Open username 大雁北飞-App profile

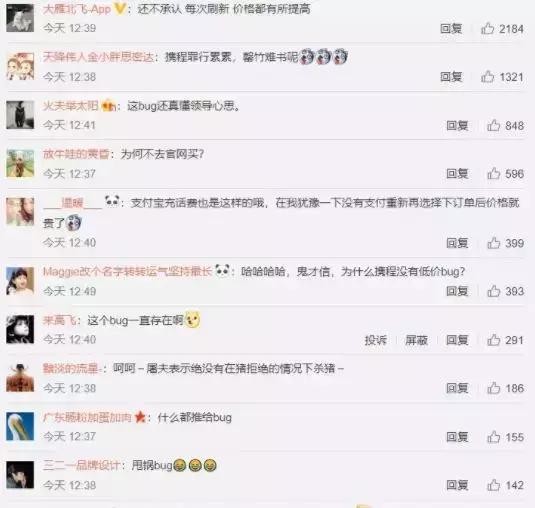[x=77, y=9]
